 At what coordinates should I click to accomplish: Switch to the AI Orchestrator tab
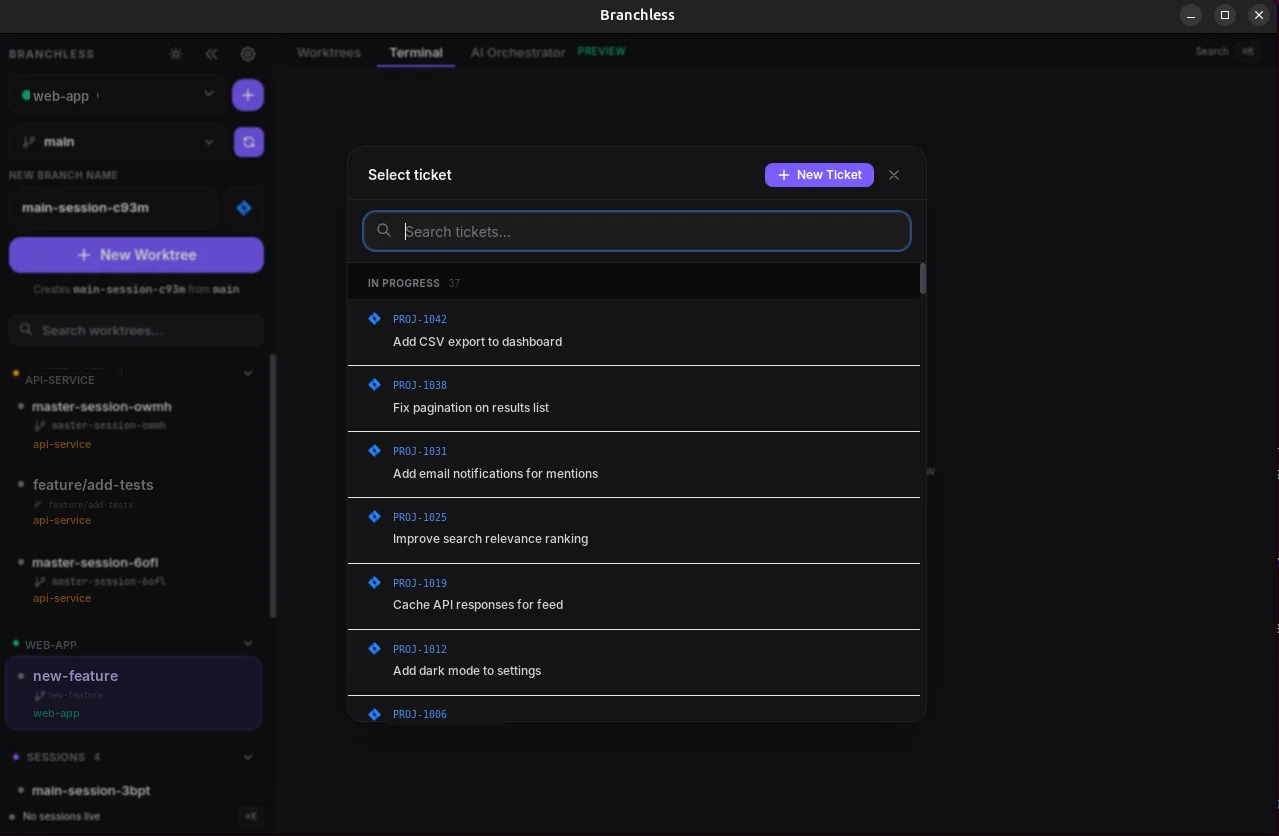coord(518,52)
